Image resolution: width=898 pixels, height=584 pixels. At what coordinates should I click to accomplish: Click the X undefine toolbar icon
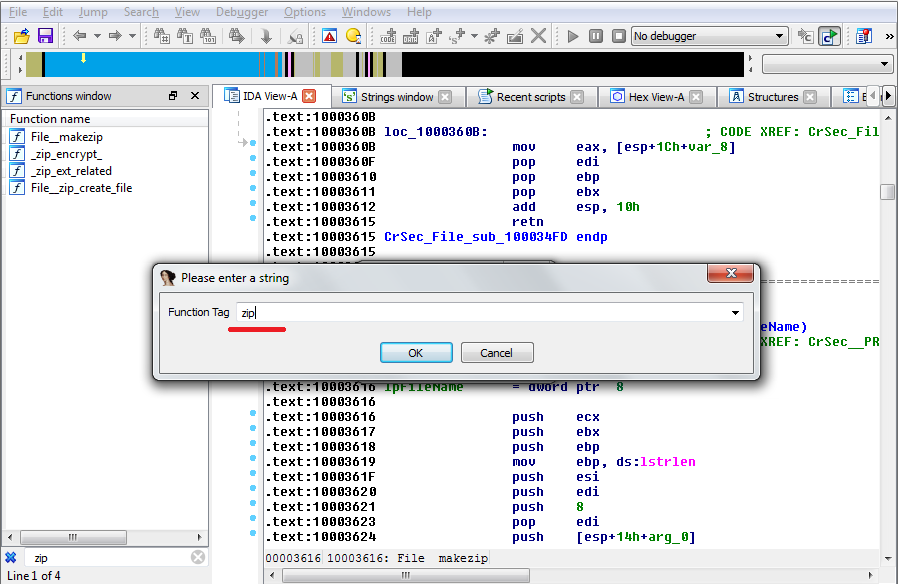[x=538, y=36]
